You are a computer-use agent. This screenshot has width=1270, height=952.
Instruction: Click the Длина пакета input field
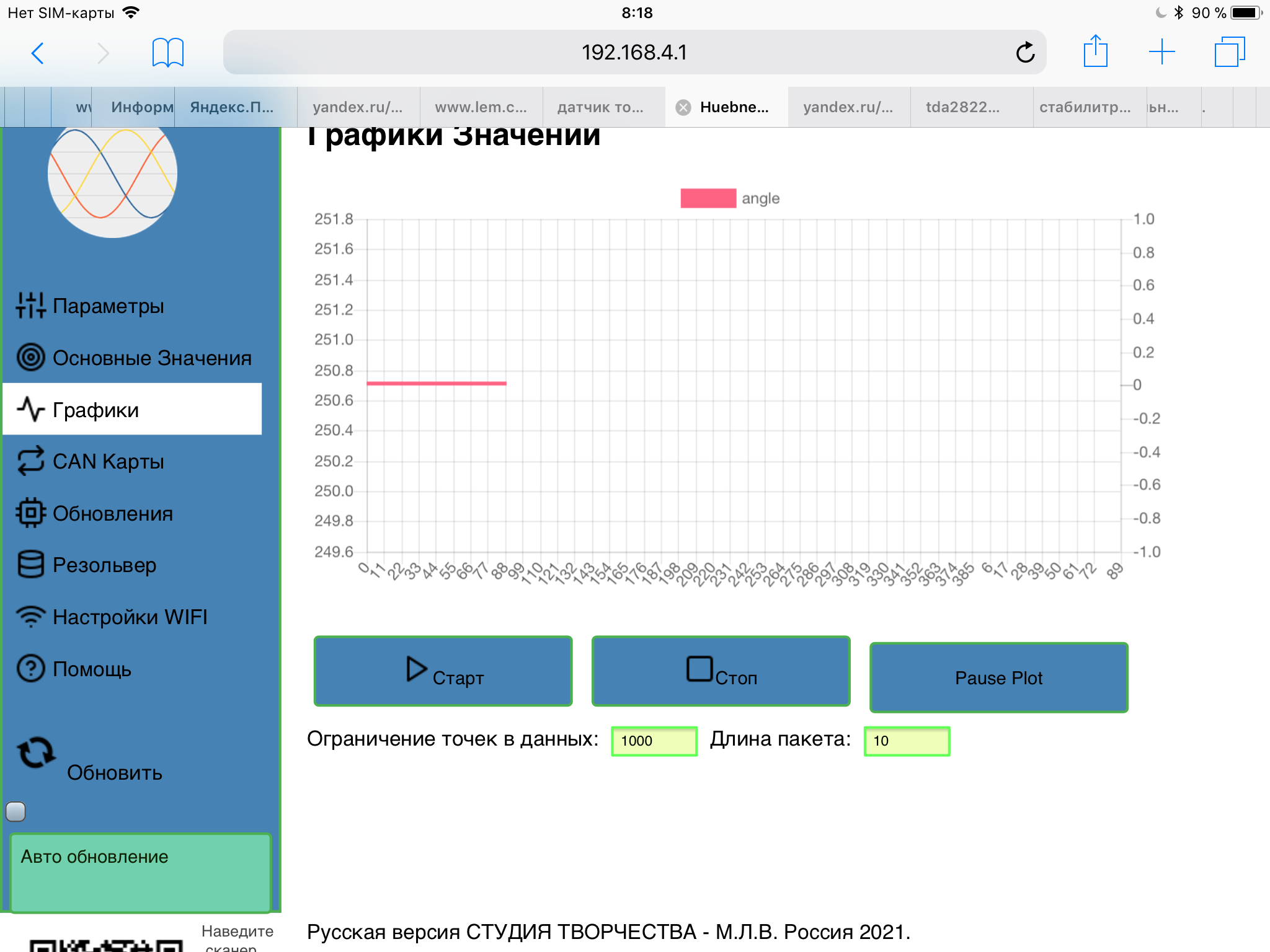click(x=906, y=741)
